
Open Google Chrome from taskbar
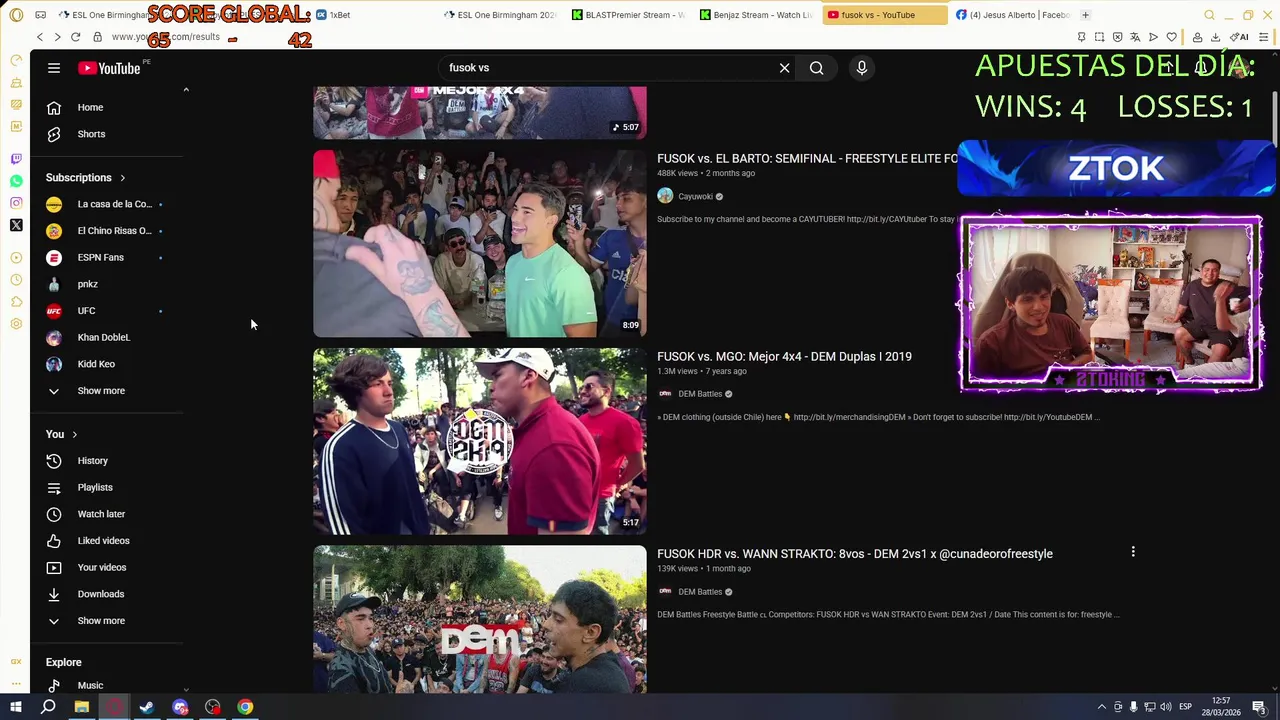pos(245,707)
